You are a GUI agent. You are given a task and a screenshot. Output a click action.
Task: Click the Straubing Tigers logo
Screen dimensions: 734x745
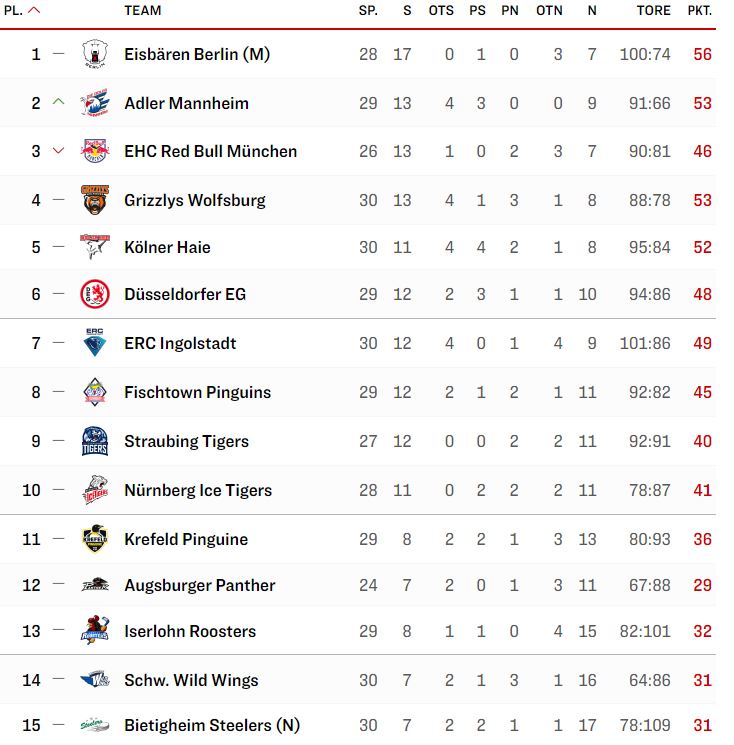95,441
